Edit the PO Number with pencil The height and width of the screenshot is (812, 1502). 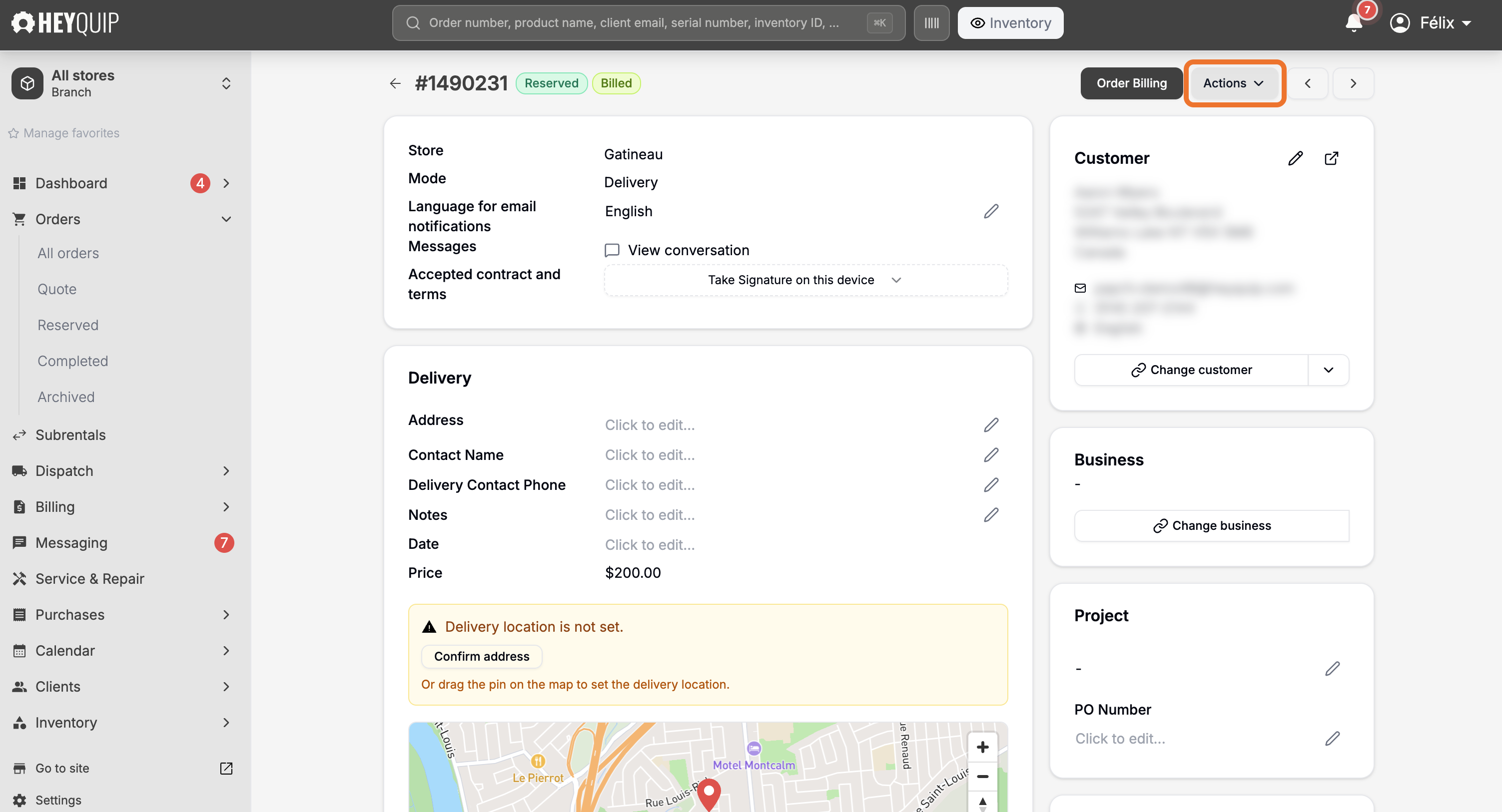pos(1332,739)
